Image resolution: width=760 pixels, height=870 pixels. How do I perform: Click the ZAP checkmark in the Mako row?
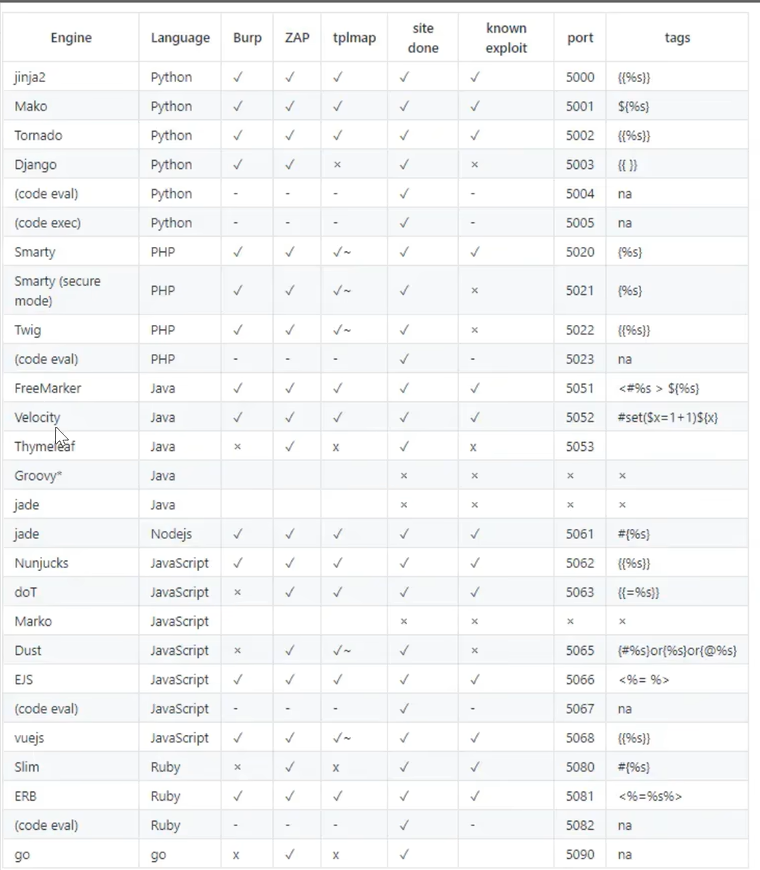point(290,106)
